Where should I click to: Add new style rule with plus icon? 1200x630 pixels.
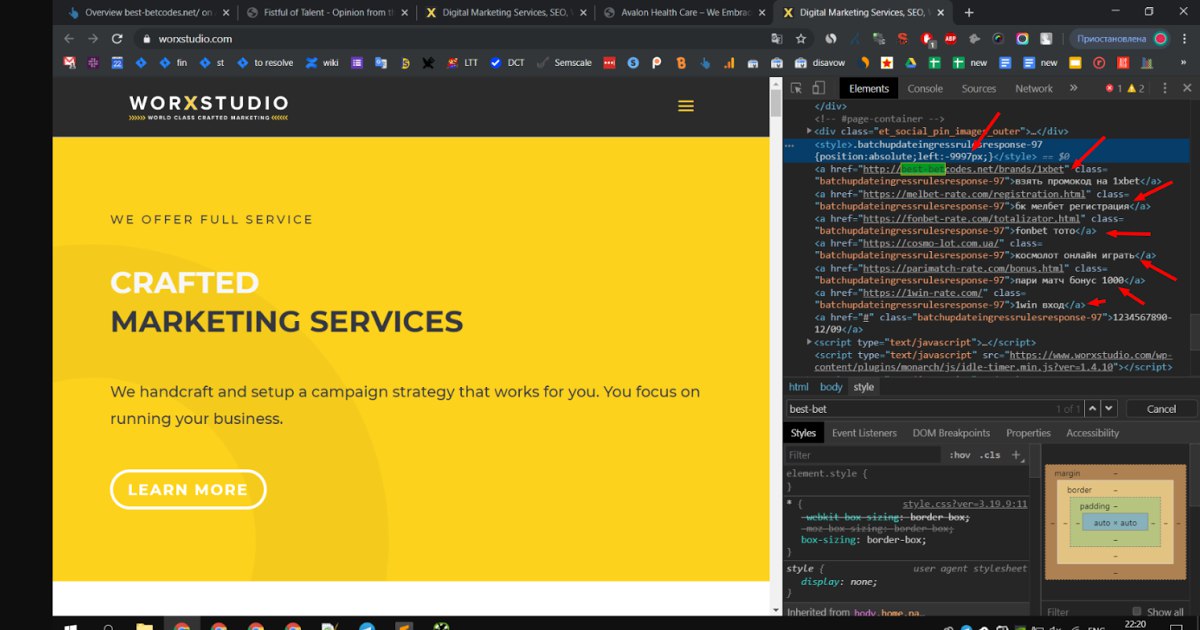(1016, 455)
